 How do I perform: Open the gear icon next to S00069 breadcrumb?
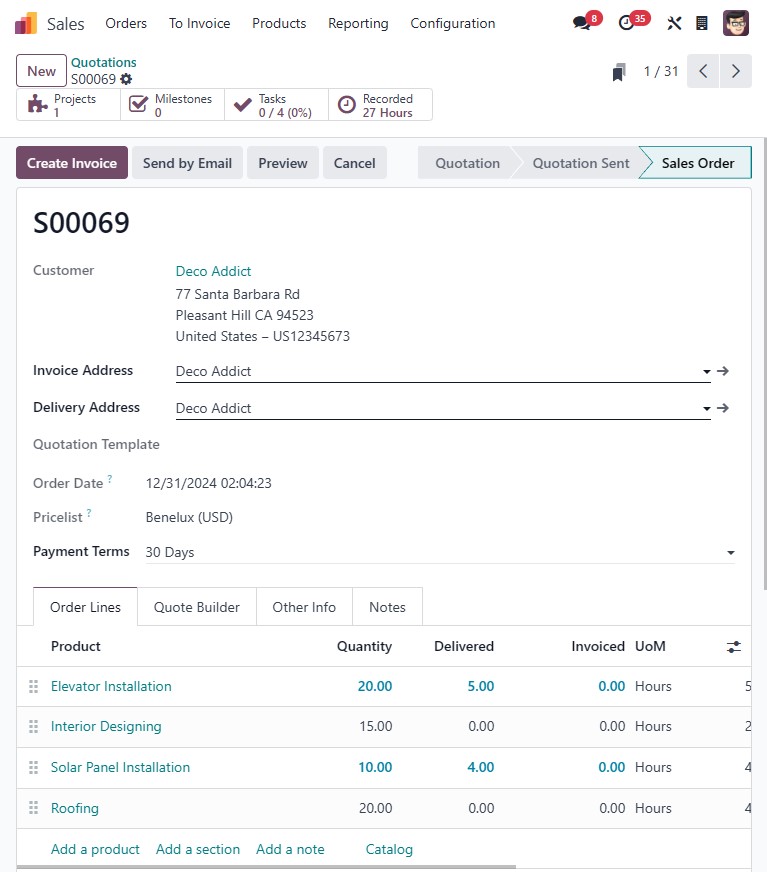(128, 79)
